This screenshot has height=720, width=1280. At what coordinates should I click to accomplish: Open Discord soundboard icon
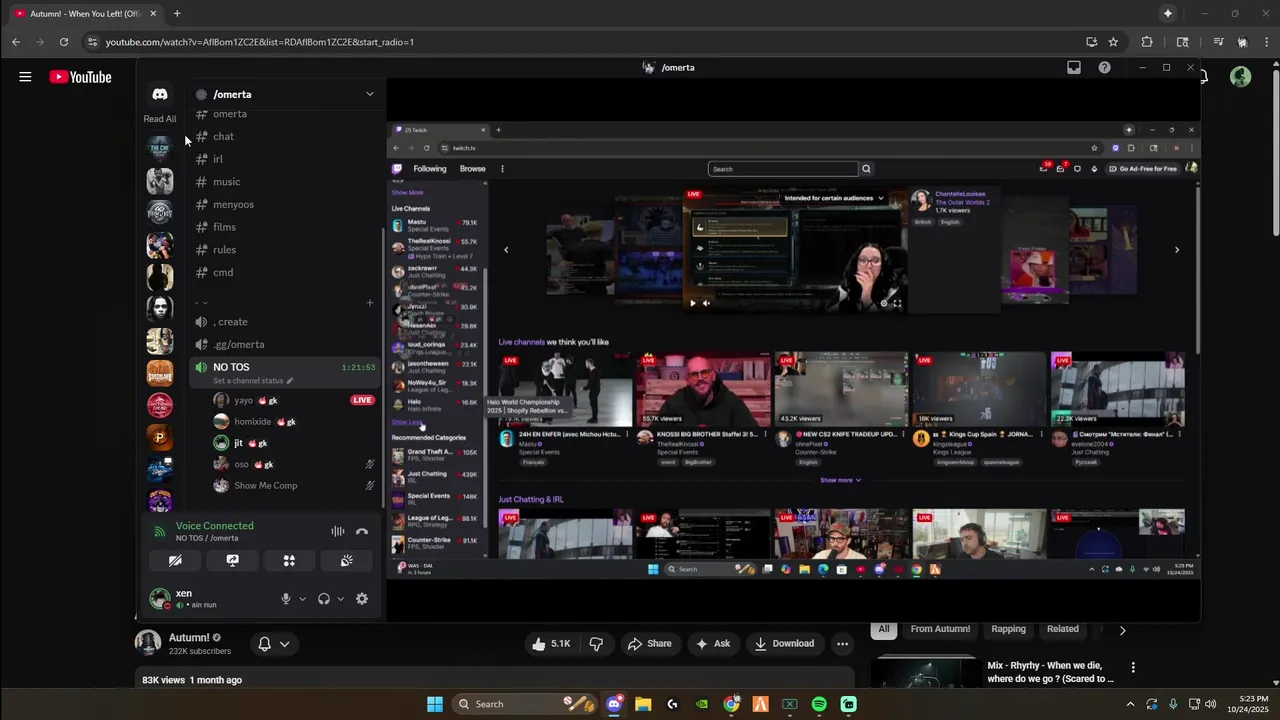click(346, 561)
